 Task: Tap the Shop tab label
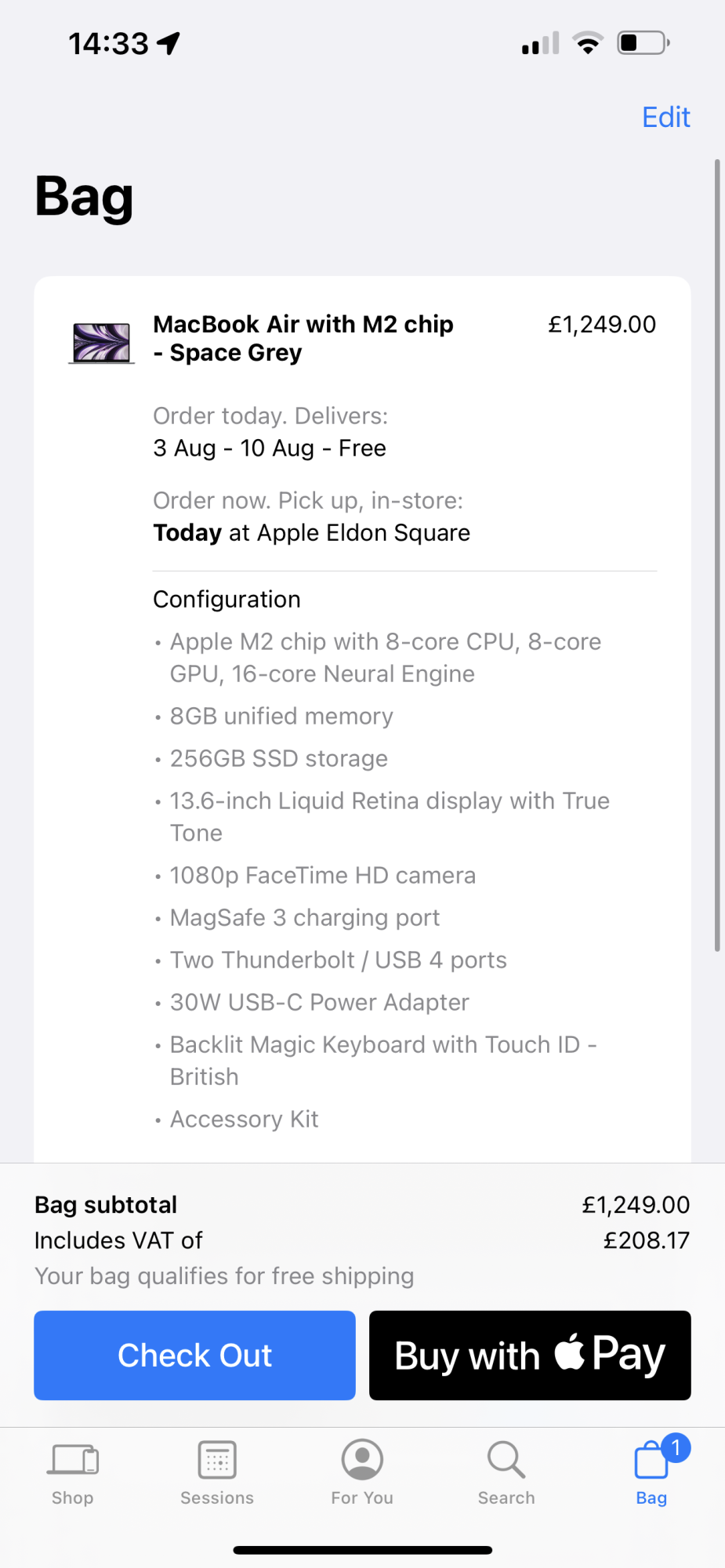[x=73, y=1498]
